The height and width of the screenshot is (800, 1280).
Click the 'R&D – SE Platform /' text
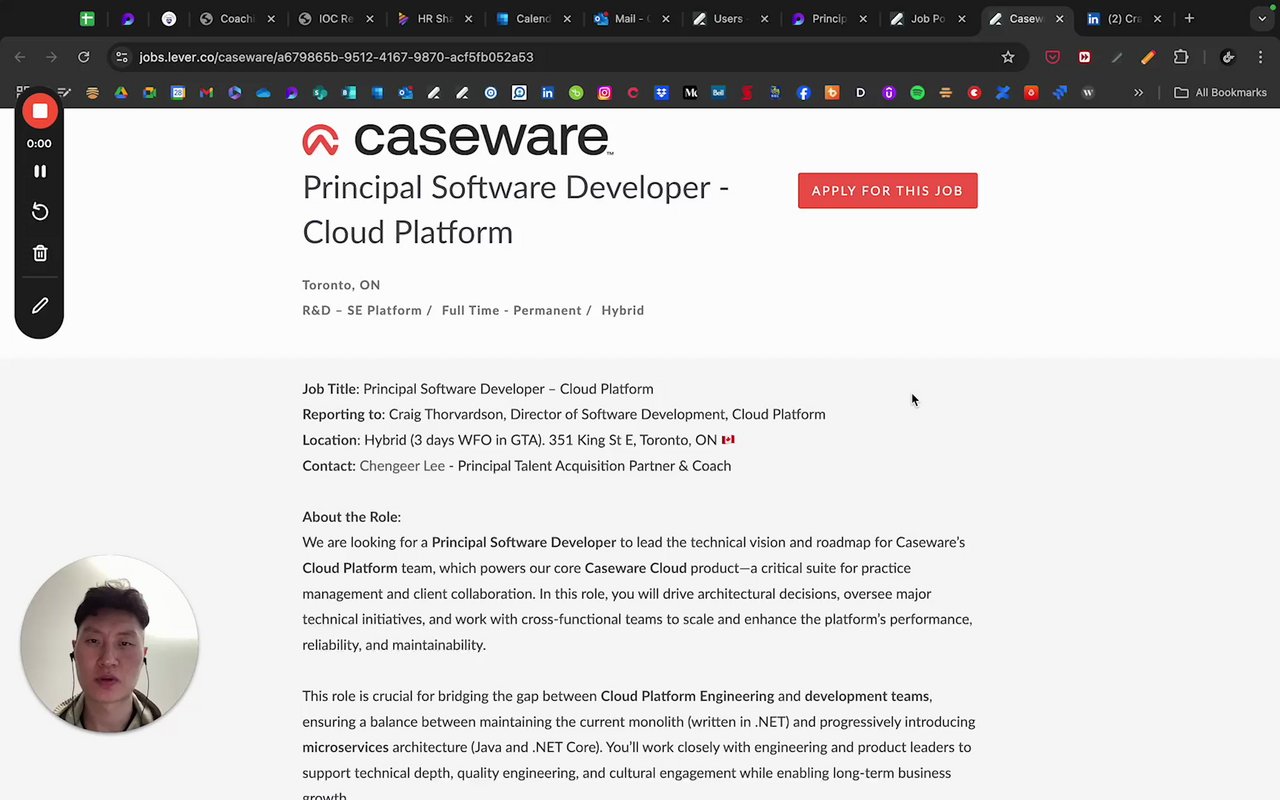pos(367,310)
